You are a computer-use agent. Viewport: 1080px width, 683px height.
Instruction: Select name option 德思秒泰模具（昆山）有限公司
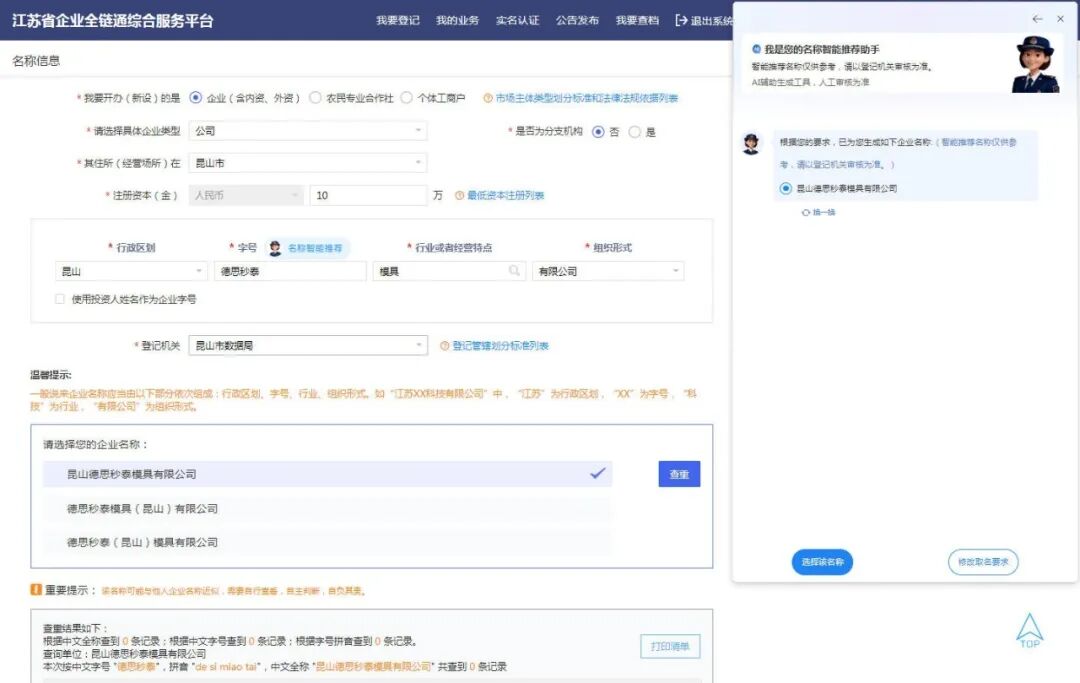point(142,508)
